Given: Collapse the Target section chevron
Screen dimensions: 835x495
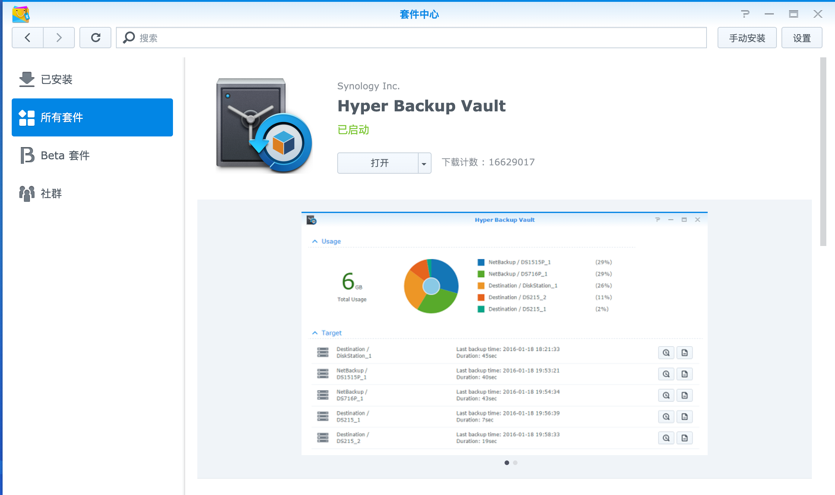Looking at the screenshot, I should pos(315,333).
